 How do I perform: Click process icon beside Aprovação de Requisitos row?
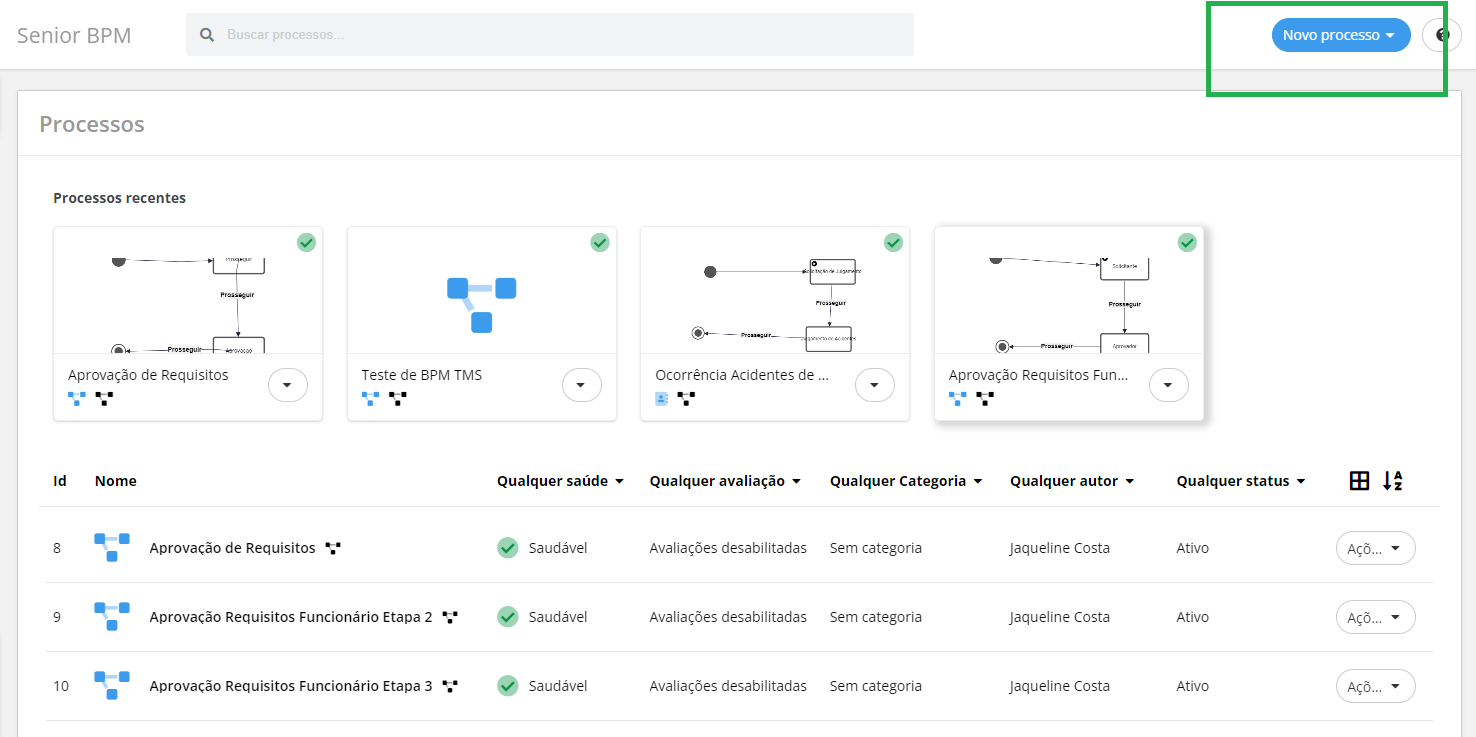(x=112, y=548)
